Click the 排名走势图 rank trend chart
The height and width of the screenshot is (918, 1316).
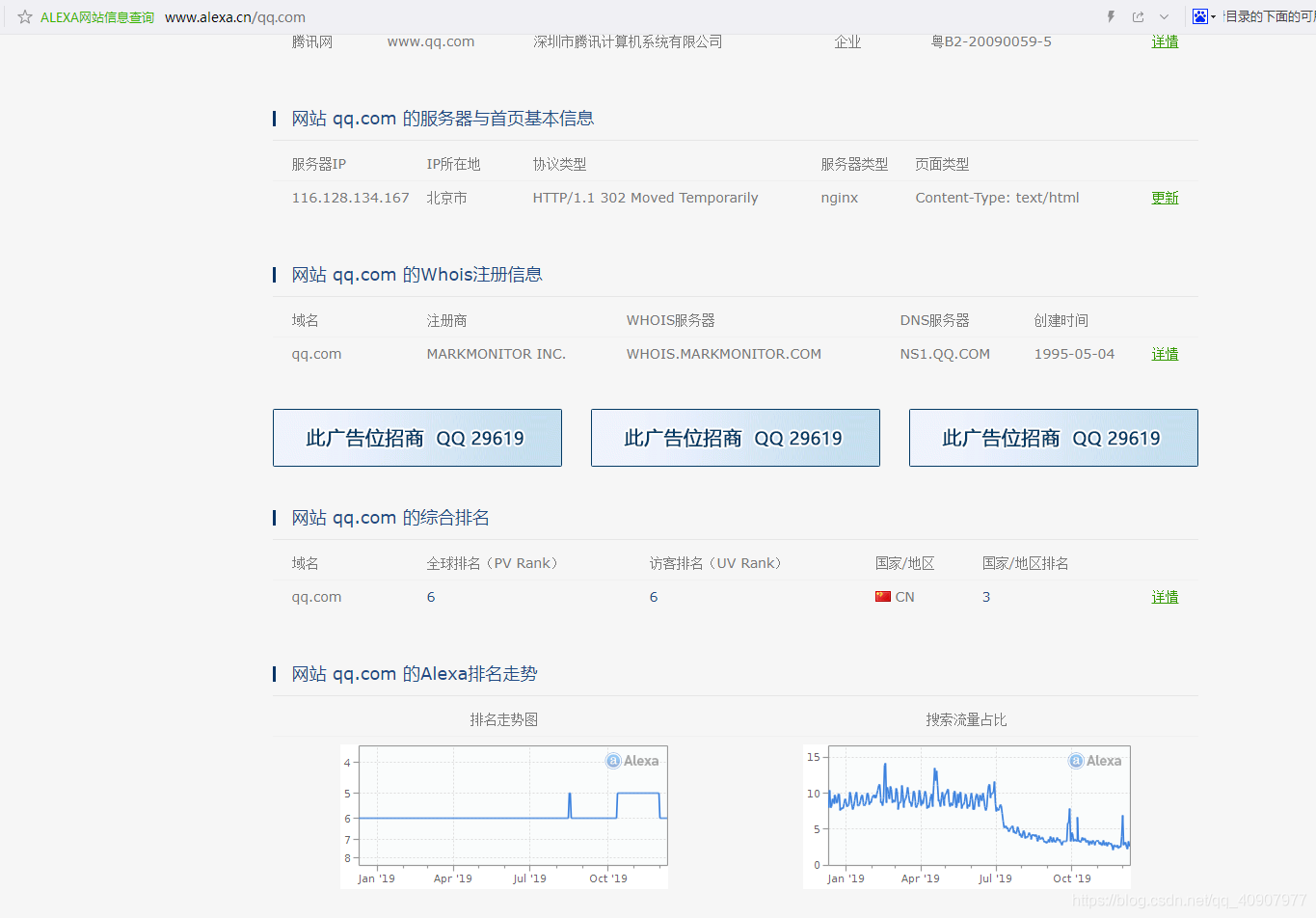(x=504, y=817)
